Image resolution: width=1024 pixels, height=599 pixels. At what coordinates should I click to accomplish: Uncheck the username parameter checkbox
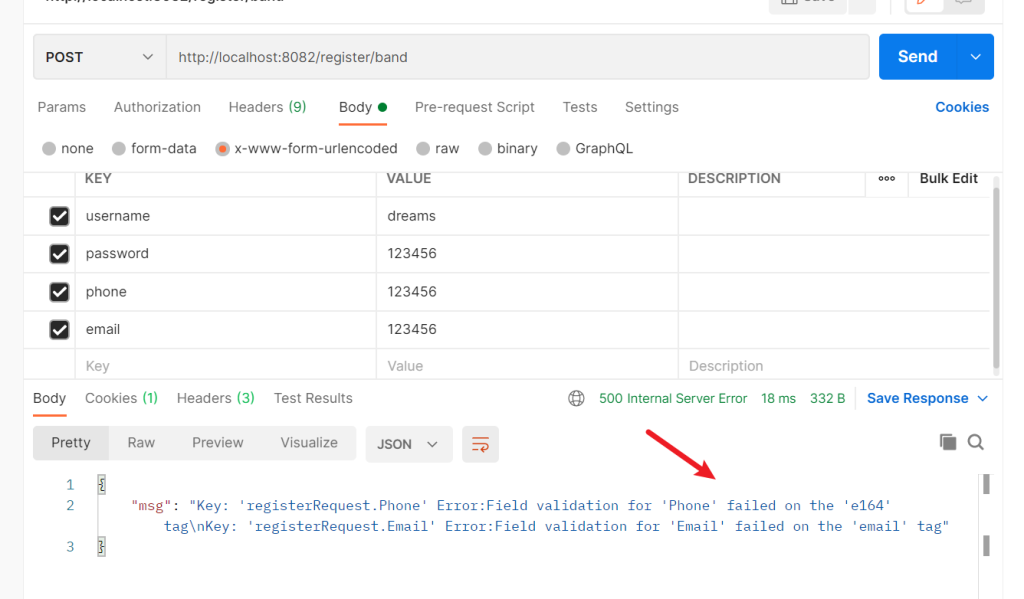(59, 216)
